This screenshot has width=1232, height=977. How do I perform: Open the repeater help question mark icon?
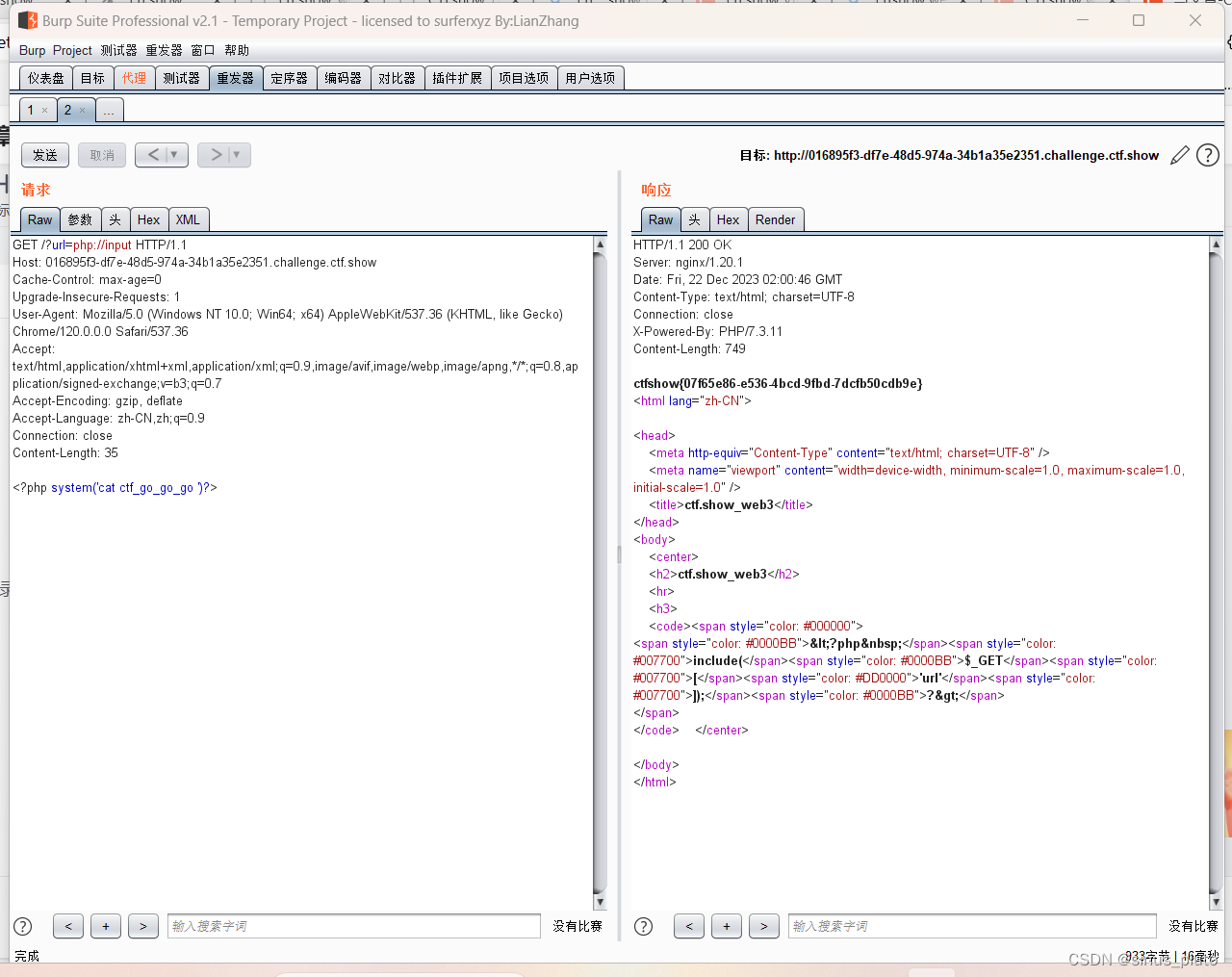pyautogui.click(x=1208, y=155)
